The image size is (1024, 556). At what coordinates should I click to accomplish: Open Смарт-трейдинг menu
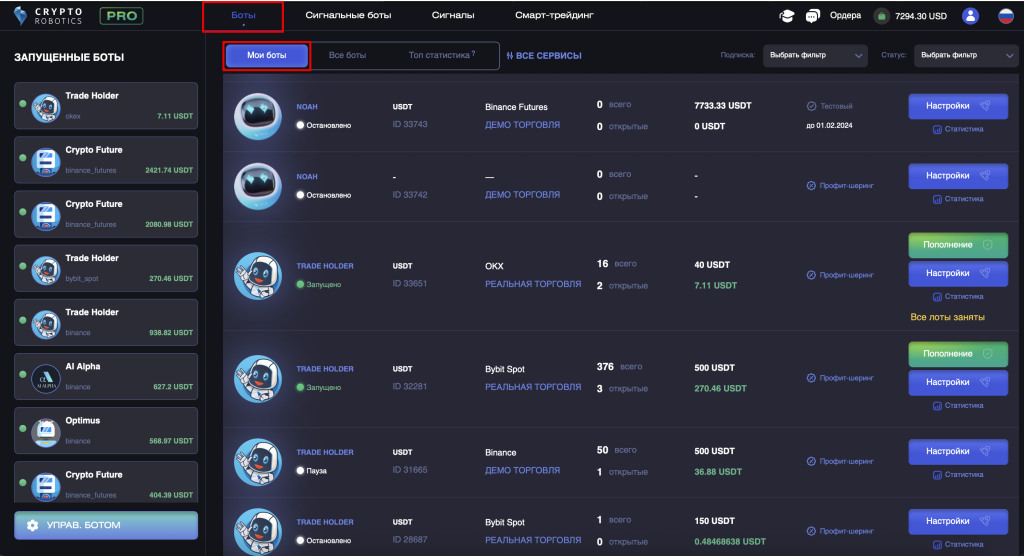pyautogui.click(x=554, y=15)
